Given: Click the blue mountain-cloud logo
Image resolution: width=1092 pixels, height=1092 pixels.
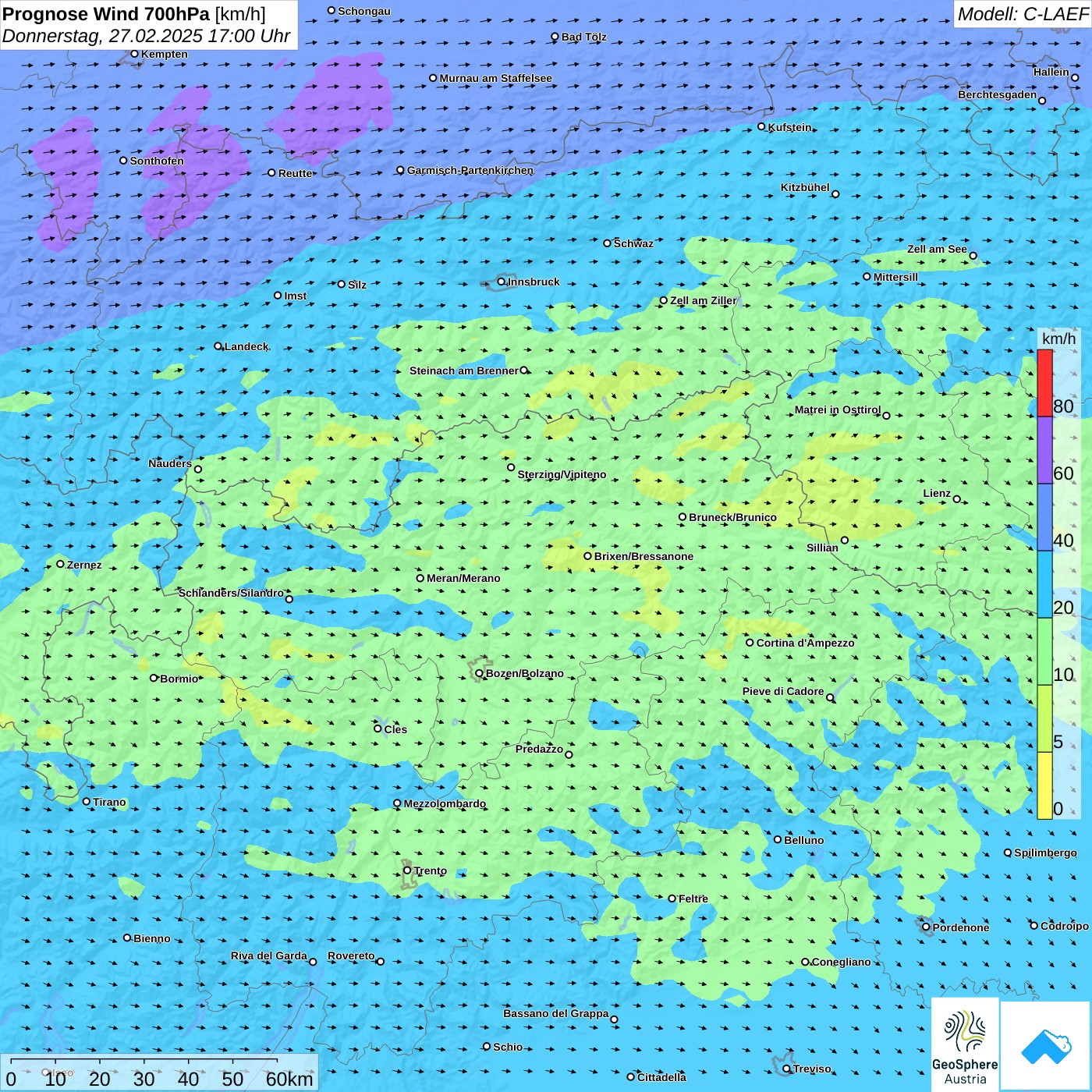Looking at the screenshot, I should pyautogui.click(x=1046, y=1045).
